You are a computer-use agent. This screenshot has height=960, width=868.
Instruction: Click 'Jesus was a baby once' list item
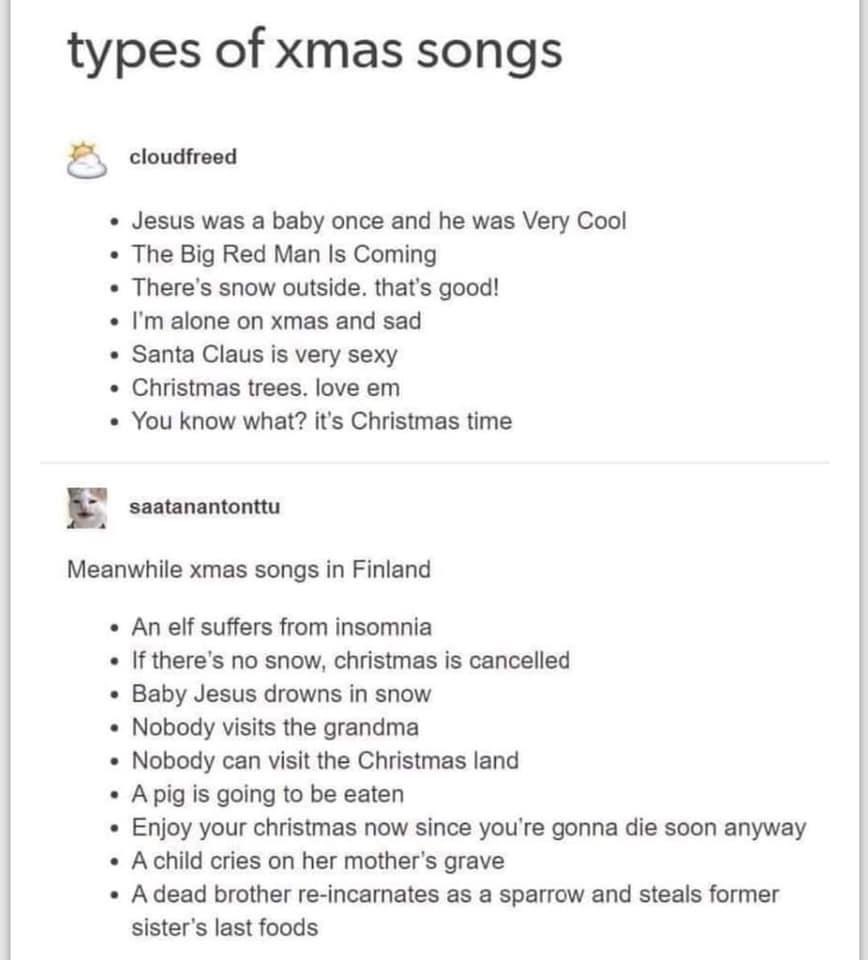pyautogui.click(x=379, y=221)
